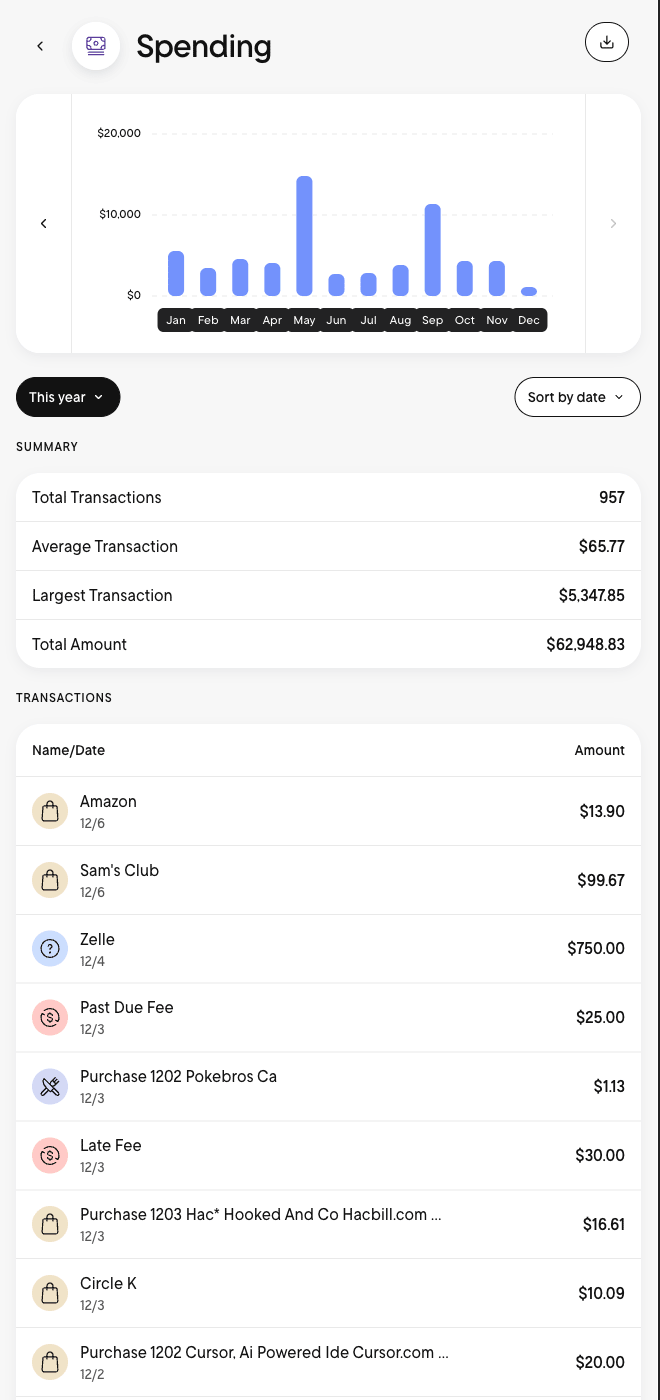This screenshot has width=660, height=1400.
Task: Open the Cursor Ai Powered Ide transaction
Action: click(x=328, y=1362)
